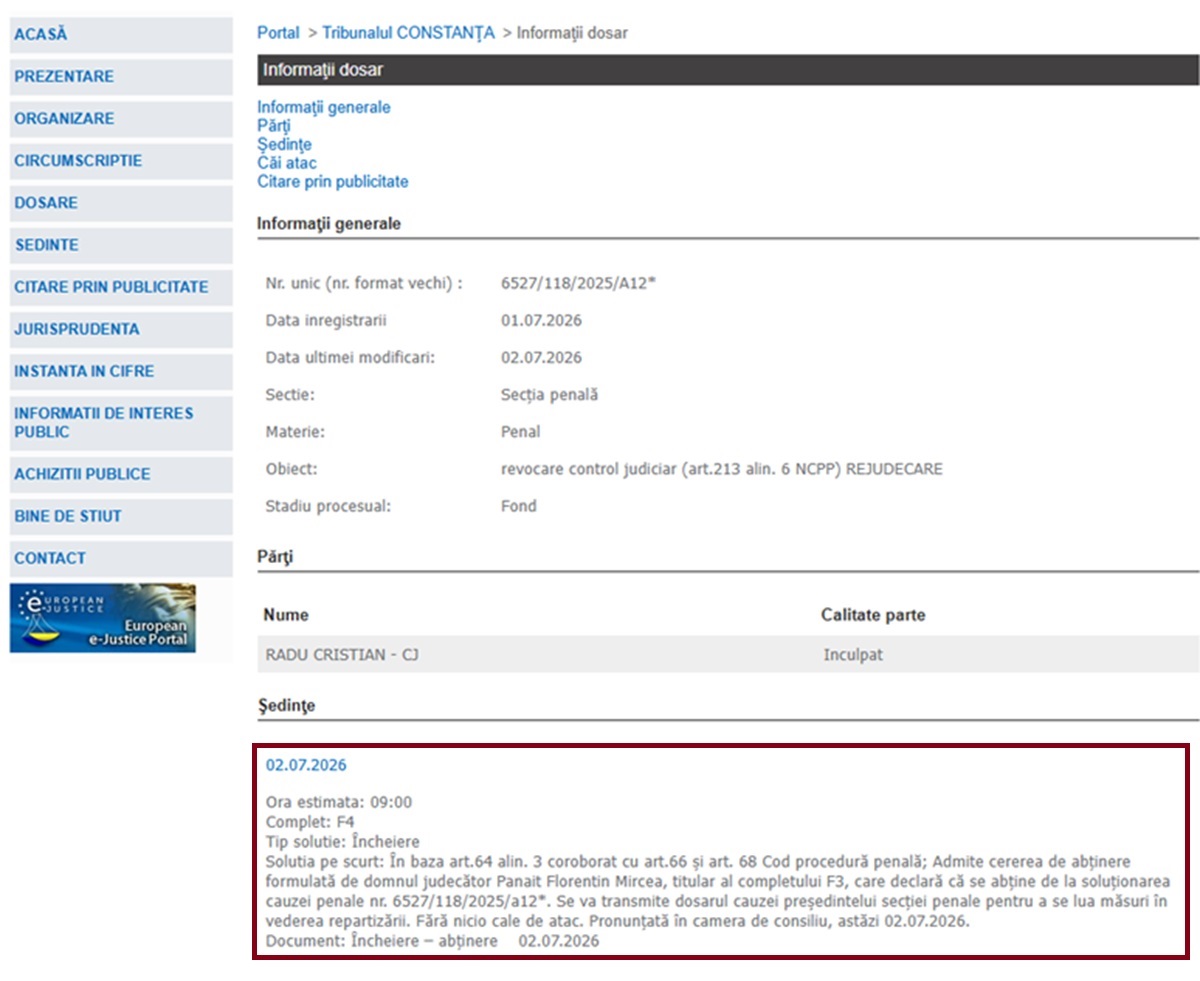This screenshot has height=981, width=1200.
Task: Jump to Informații generale anchor link
Action: pyautogui.click(x=324, y=107)
